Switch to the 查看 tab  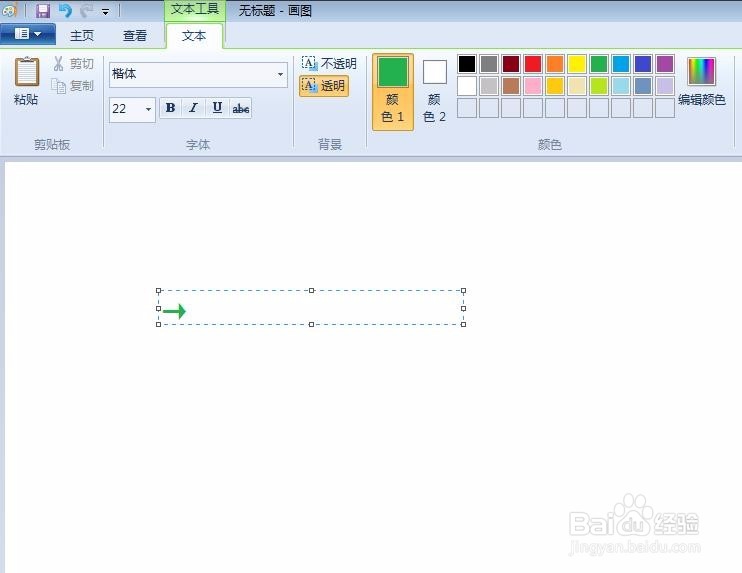click(135, 35)
